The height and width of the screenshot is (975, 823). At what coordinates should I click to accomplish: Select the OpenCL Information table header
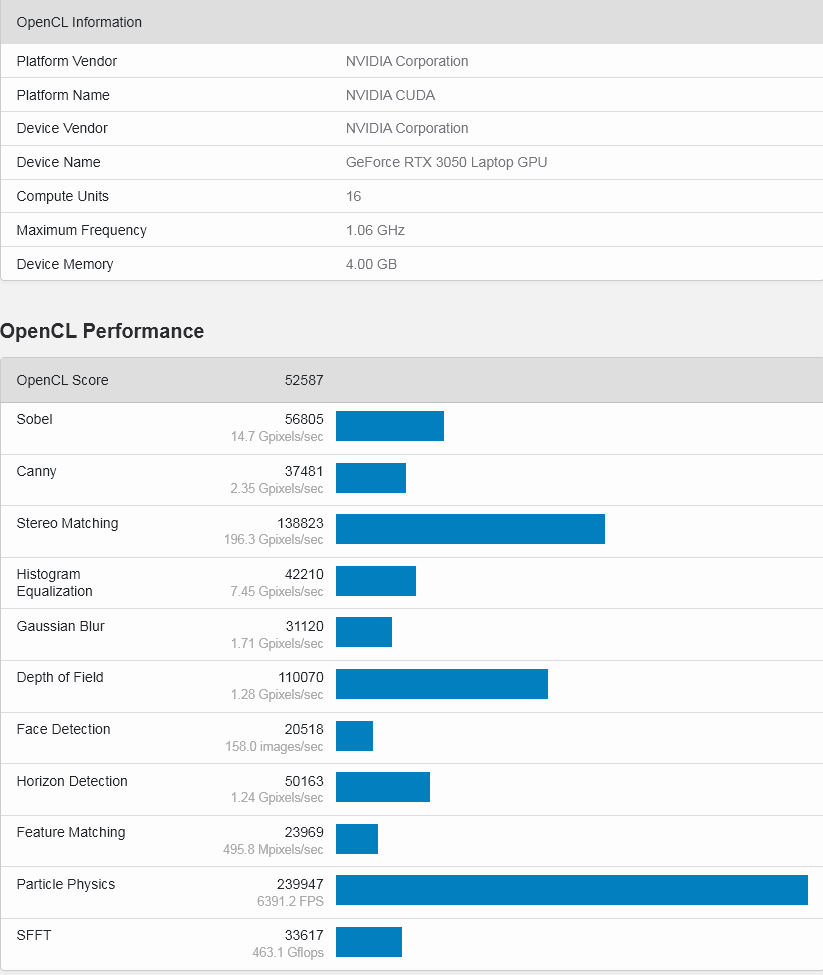click(x=79, y=22)
